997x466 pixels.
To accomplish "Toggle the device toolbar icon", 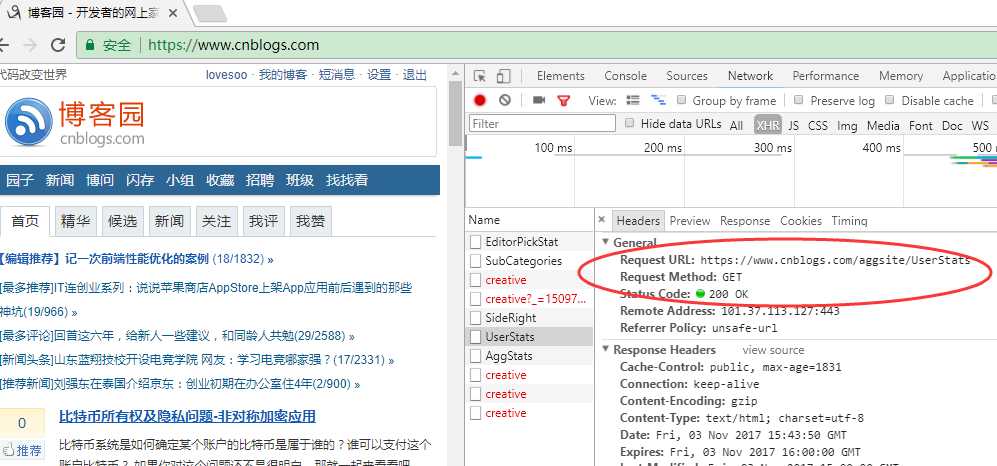I will pos(503,76).
